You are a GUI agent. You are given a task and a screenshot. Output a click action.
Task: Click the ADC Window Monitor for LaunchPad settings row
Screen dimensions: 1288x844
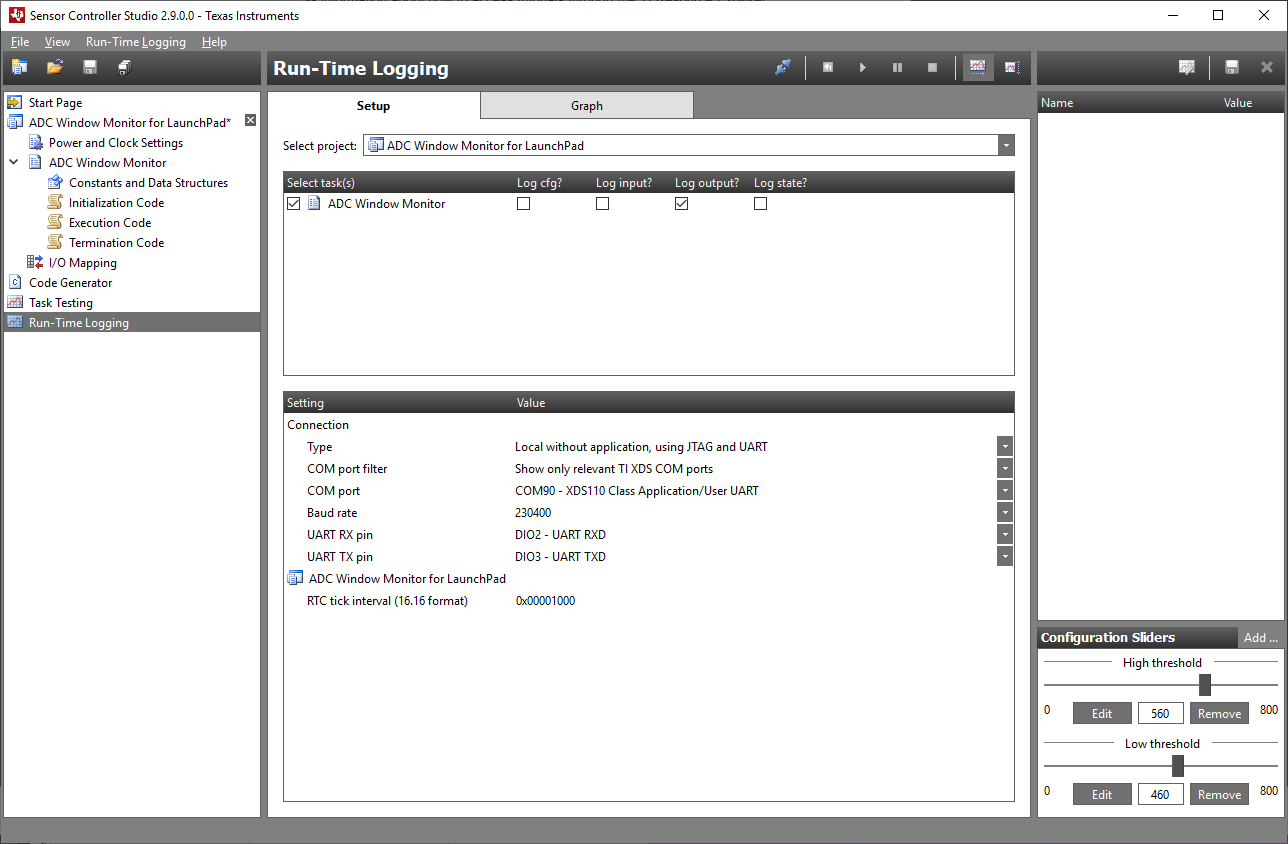click(x=648, y=578)
